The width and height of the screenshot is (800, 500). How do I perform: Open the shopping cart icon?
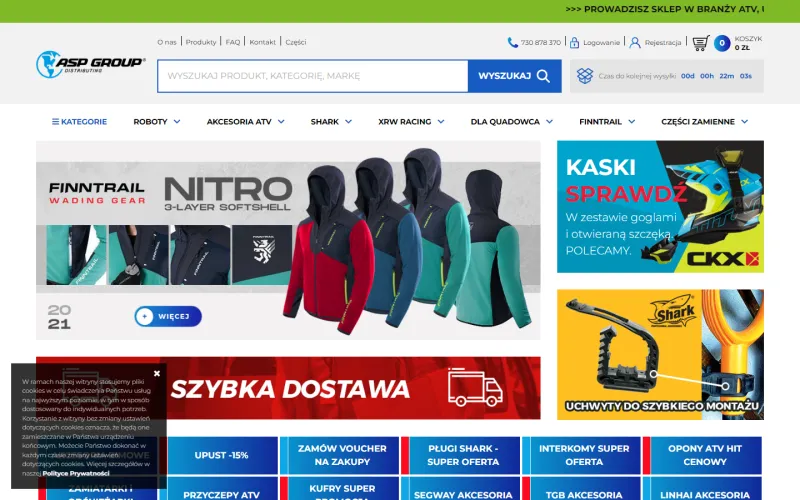coord(701,43)
